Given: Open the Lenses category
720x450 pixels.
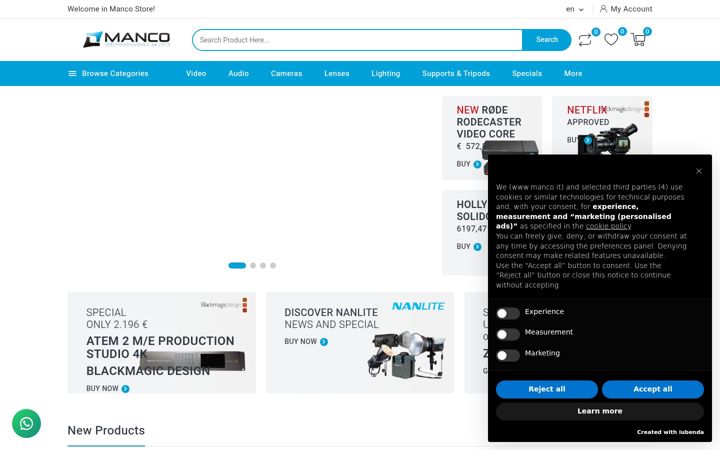Looking at the screenshot, I should 337,73.
